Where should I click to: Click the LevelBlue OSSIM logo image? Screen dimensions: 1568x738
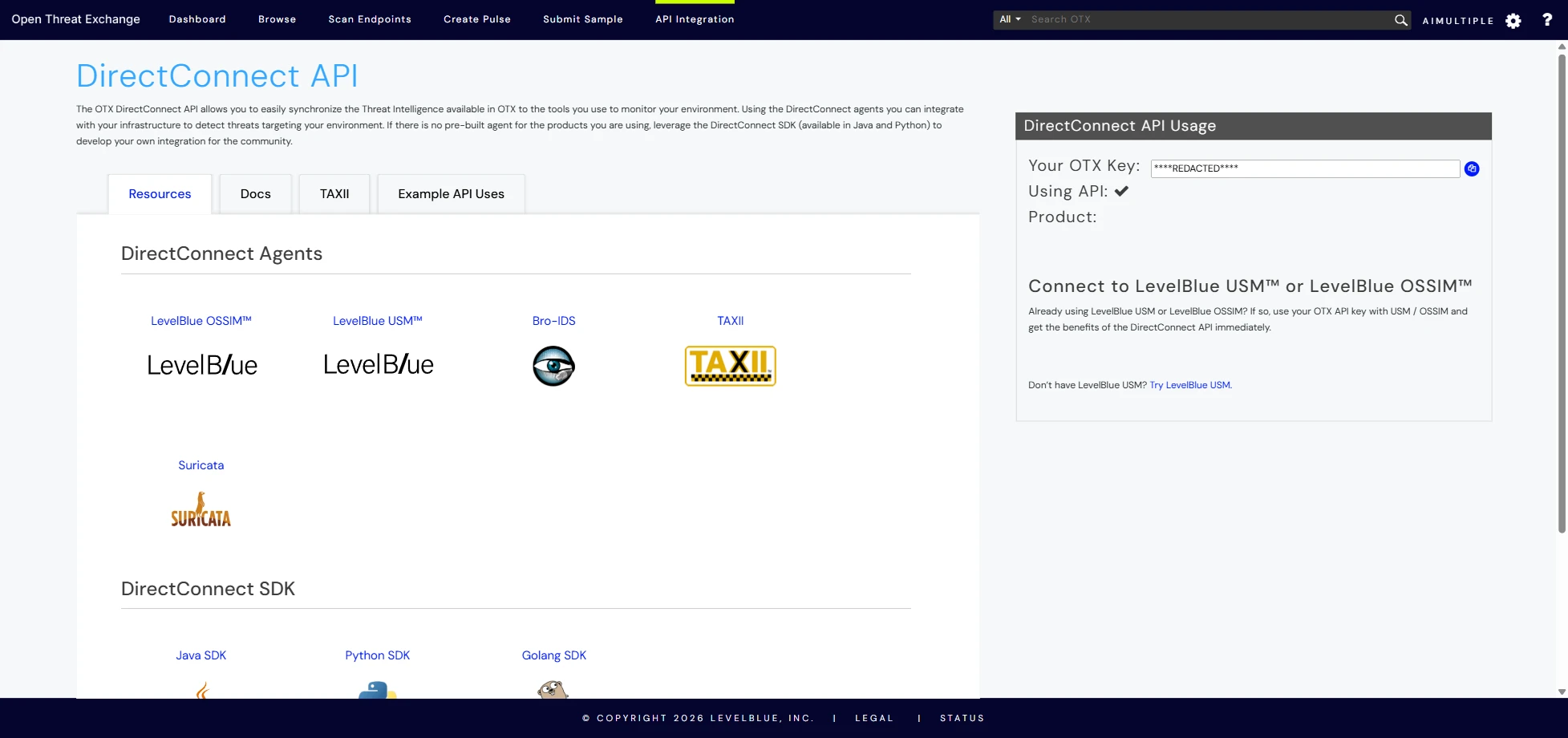[x=202, y=365]
